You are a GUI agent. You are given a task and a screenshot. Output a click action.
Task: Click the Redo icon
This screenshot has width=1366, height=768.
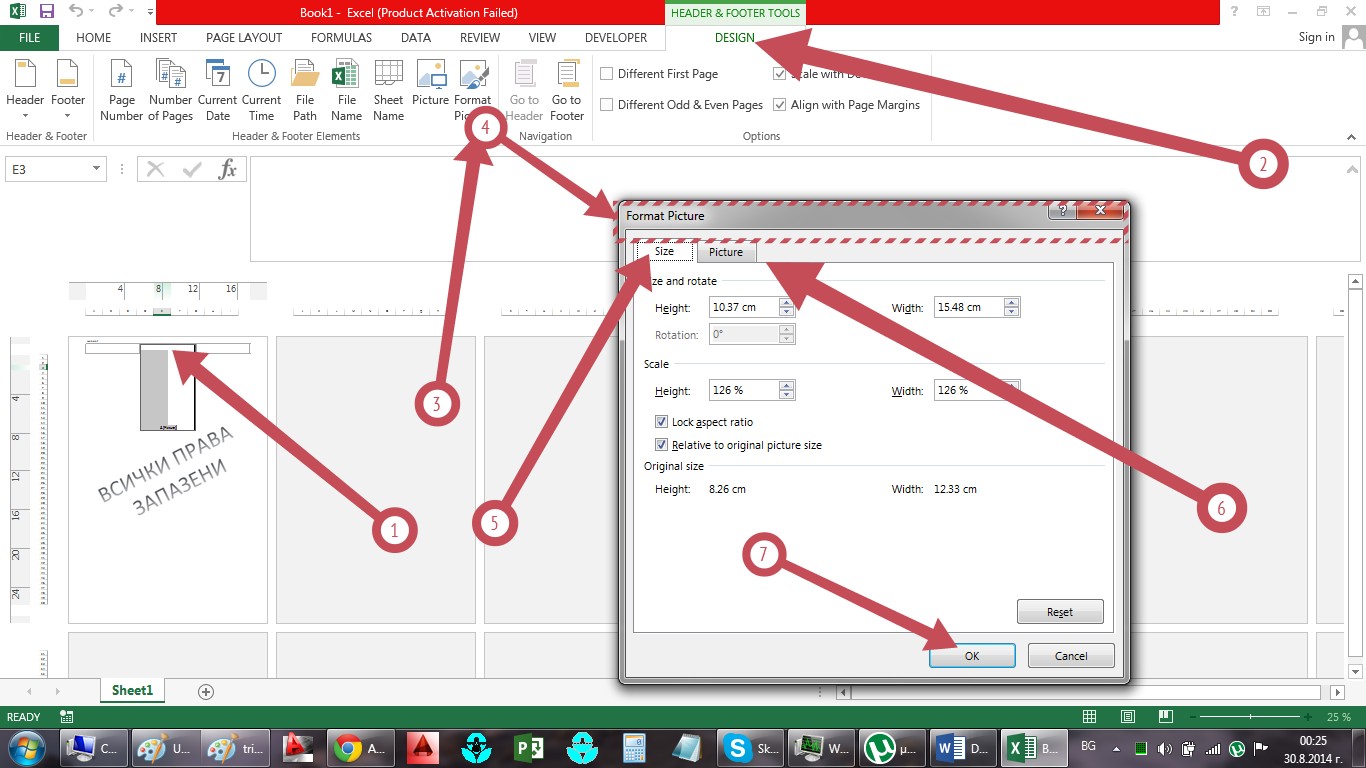click(x=114, y=12)
